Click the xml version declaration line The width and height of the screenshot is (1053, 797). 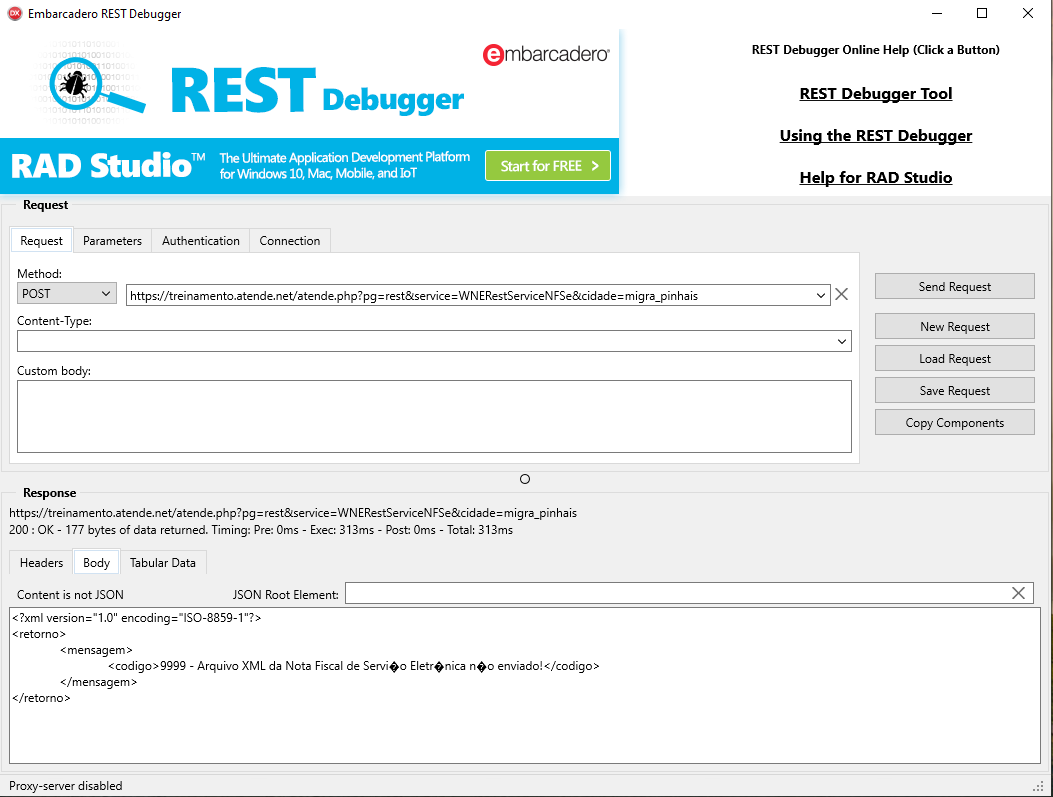coord(137,618)
